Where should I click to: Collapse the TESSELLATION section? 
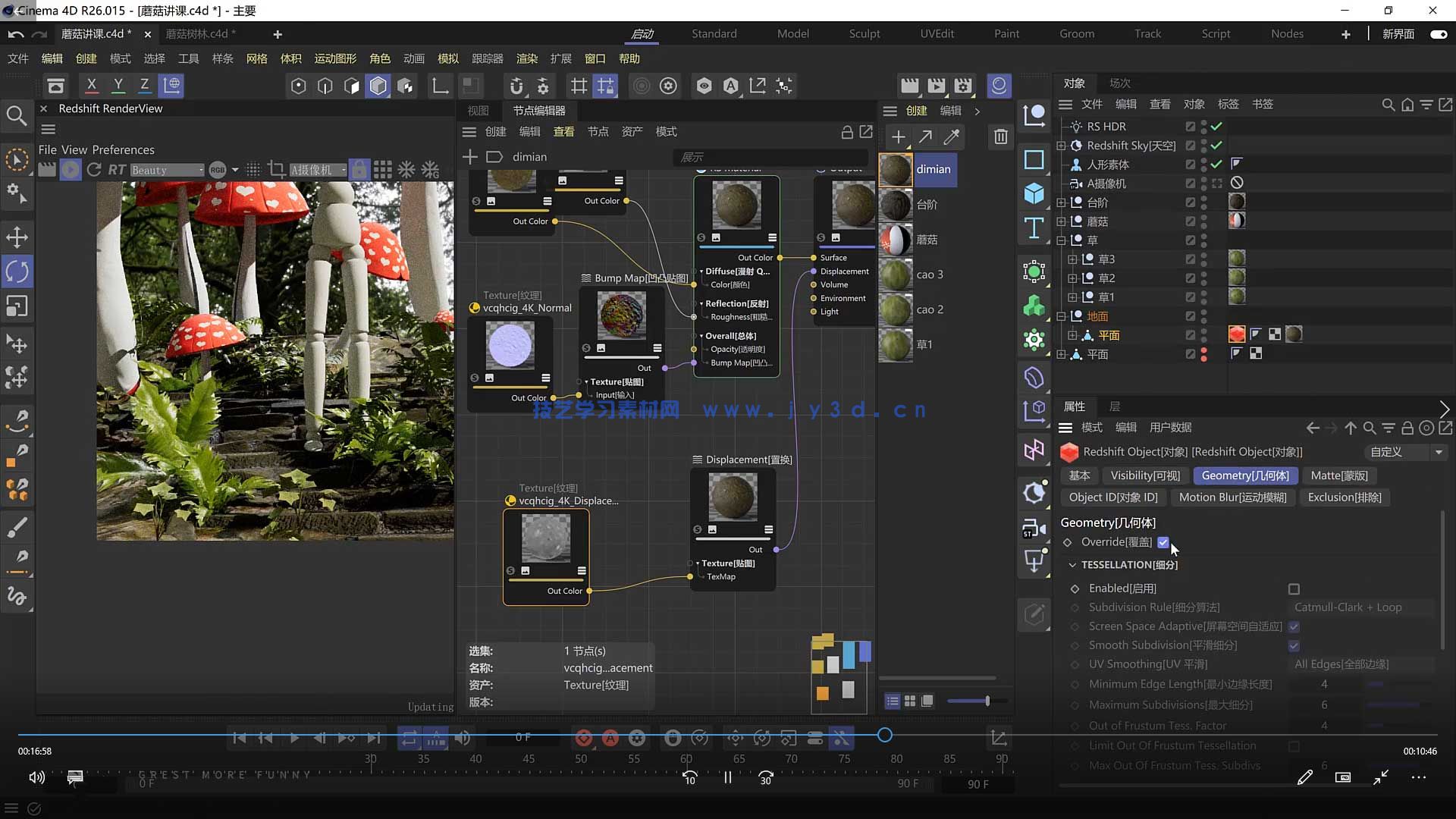point(1072,565)
